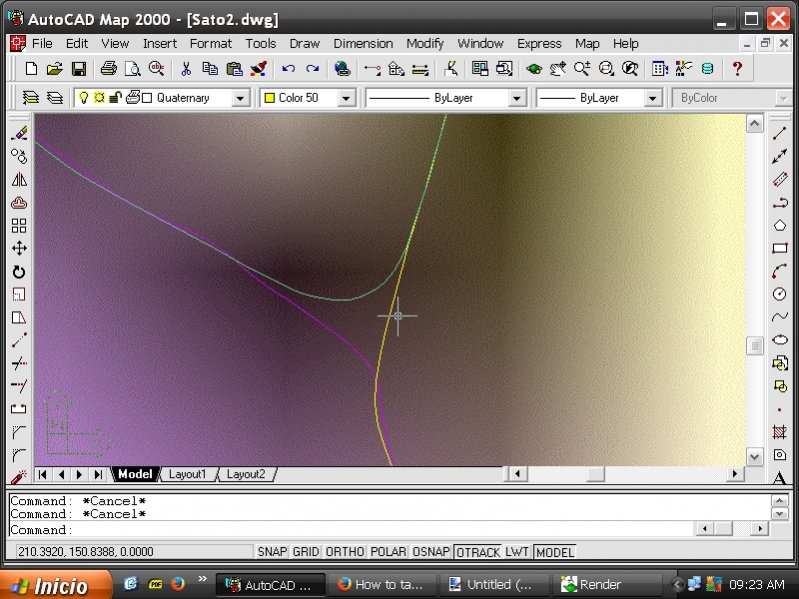Click the vertical scrollbar thumb of drawing area
The height and width of the screenshot is (599, 799).
click(755, 346)
